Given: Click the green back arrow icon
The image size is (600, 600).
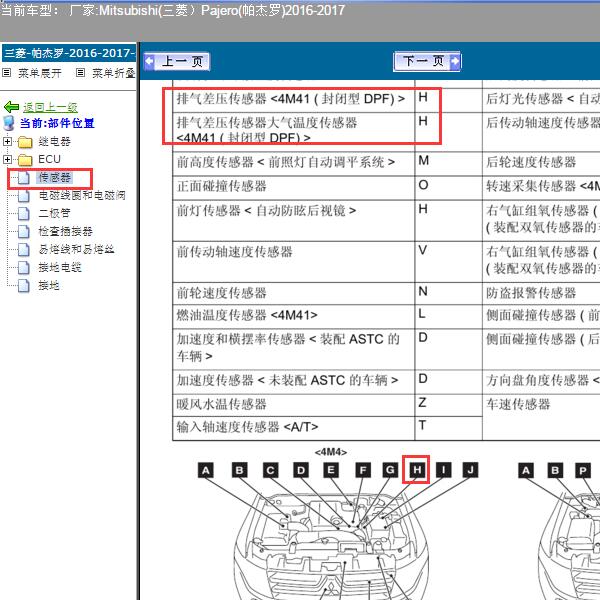Looking at the screenshot, I should (11, 107).
